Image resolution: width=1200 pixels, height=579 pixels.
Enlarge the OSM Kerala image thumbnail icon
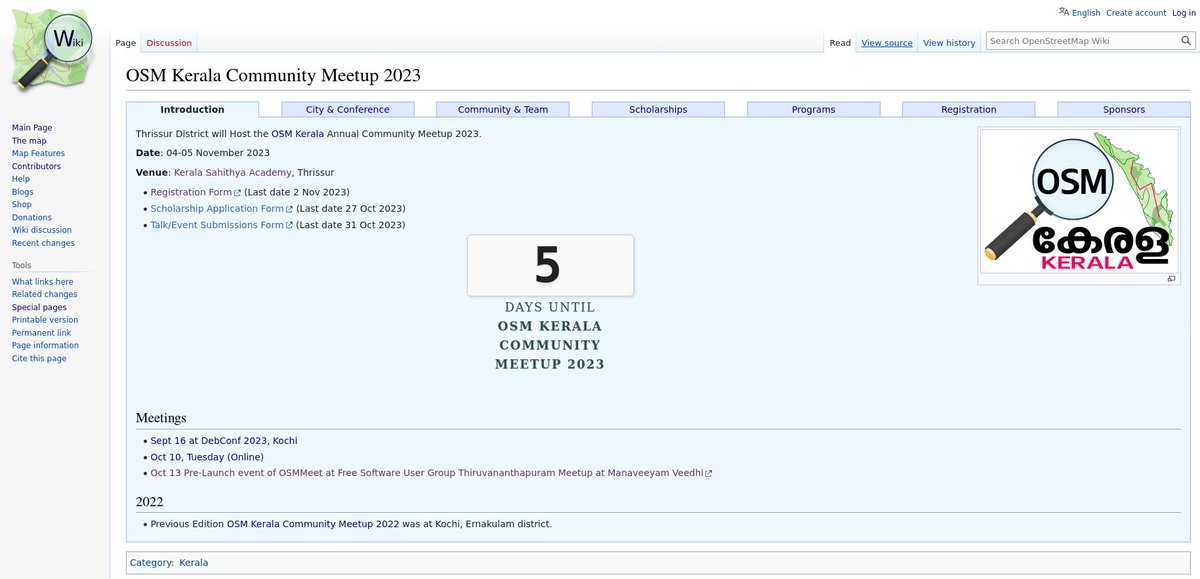[1171, 279]
